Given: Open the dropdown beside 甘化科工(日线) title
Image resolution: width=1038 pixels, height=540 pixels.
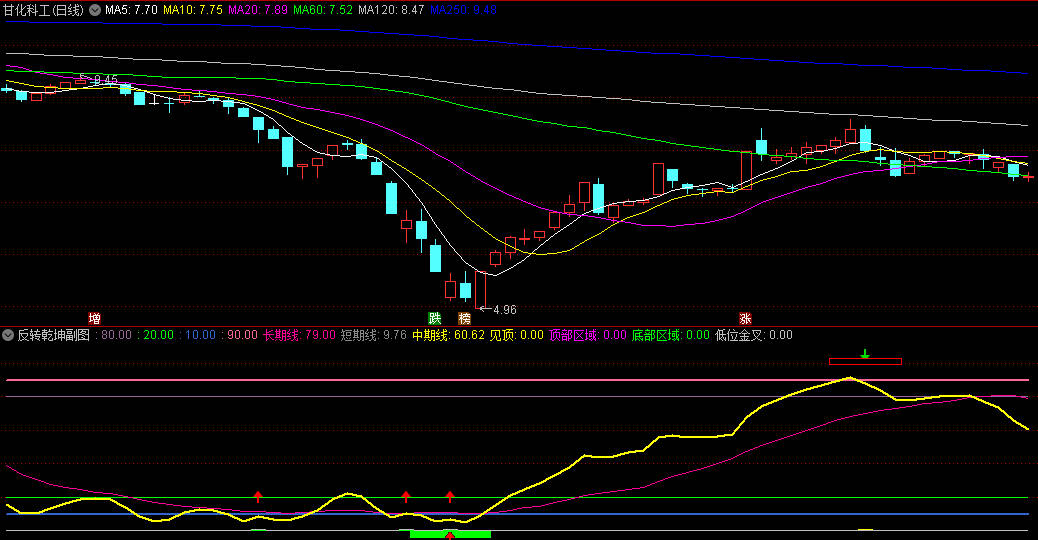Looking at the screenshot, I should (x=95, y=10).
